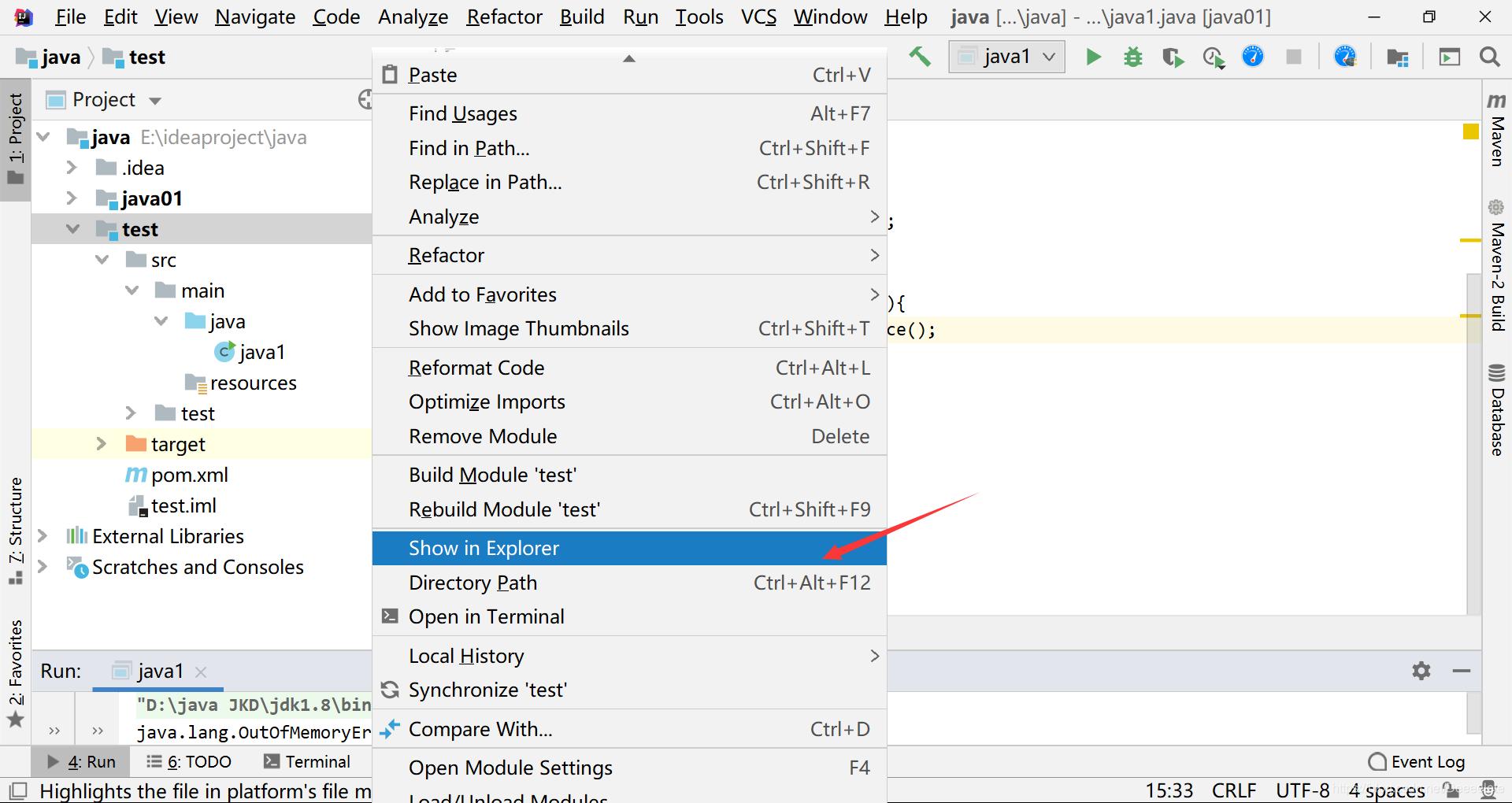Open Search Everywhere magnifier icon

point(1489,57)
